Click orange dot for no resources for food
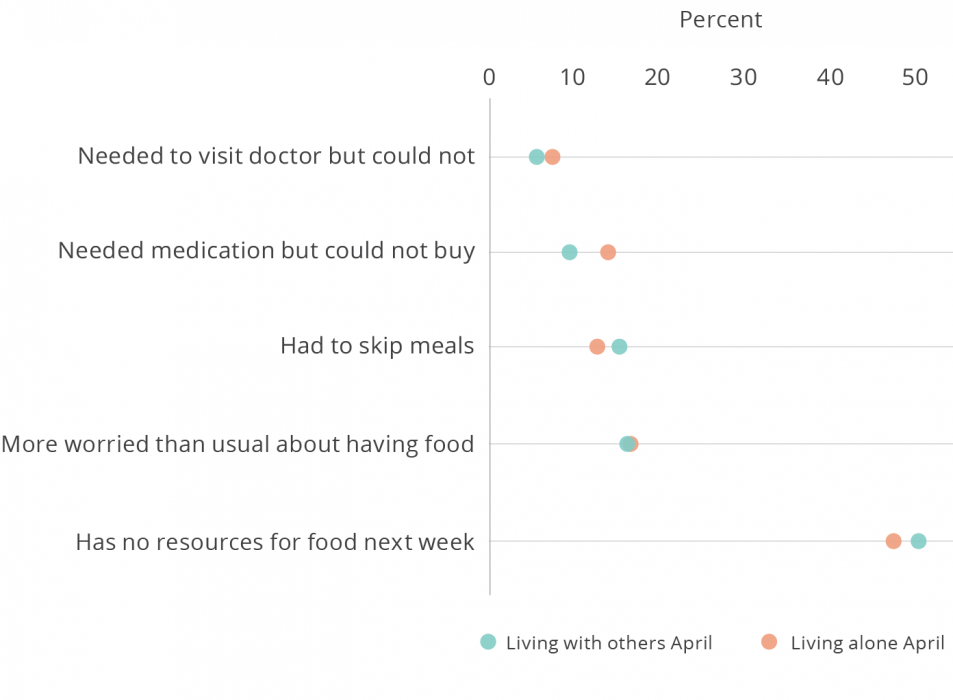Image resolution: width=953 pixels, height=700 pixels. point(893,541)
